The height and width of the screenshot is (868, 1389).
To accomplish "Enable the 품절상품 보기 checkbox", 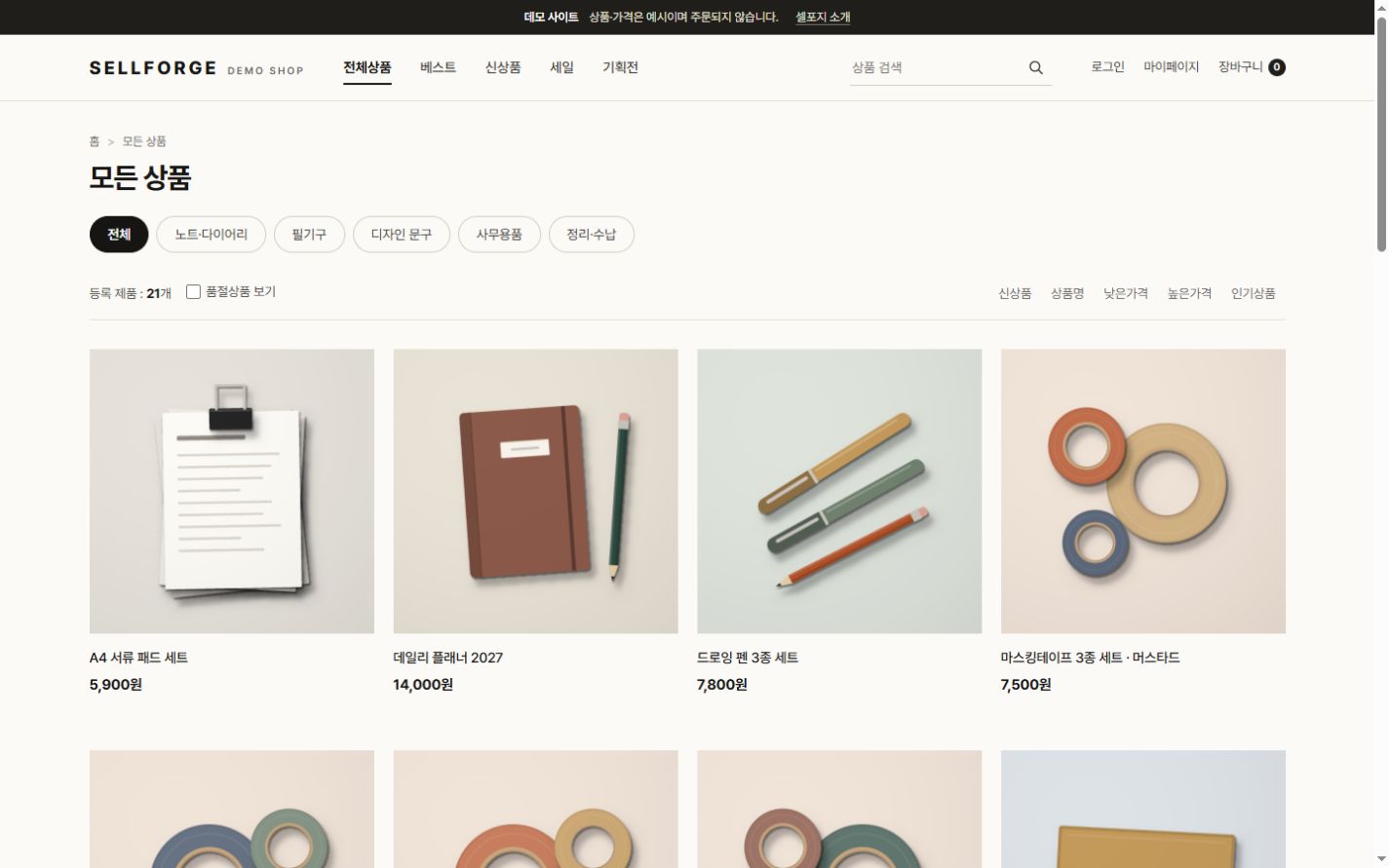I will (x=193, y=291).
